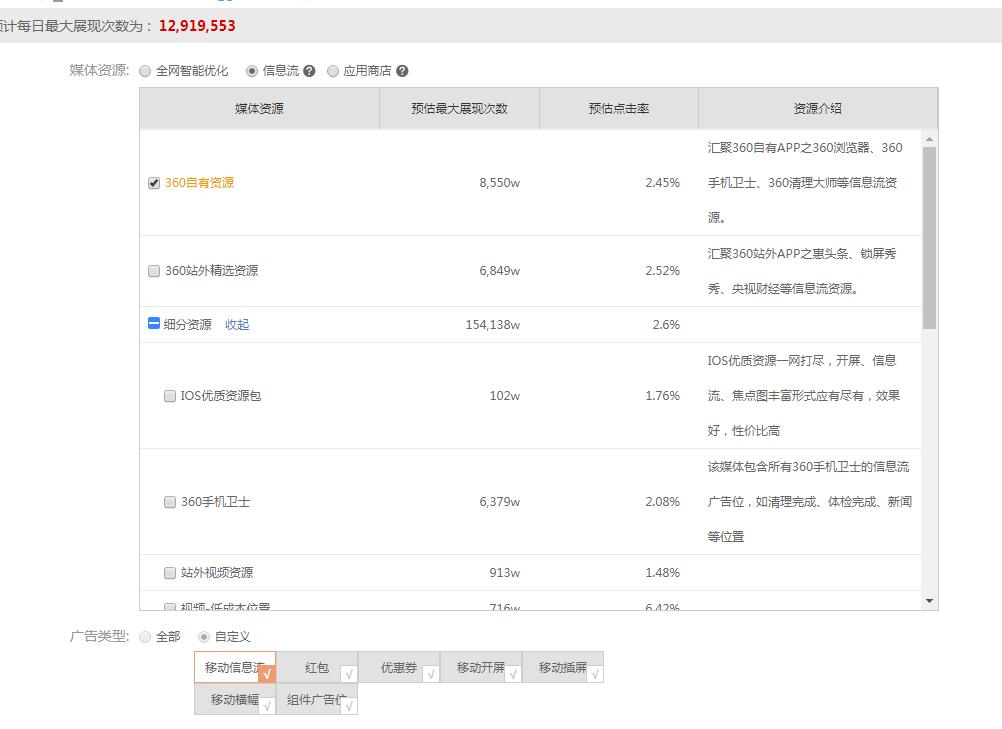Click the help icon beside 信息流
Image resolution: width=1002 pixels, height=729 pixels.
click(310, 71)
